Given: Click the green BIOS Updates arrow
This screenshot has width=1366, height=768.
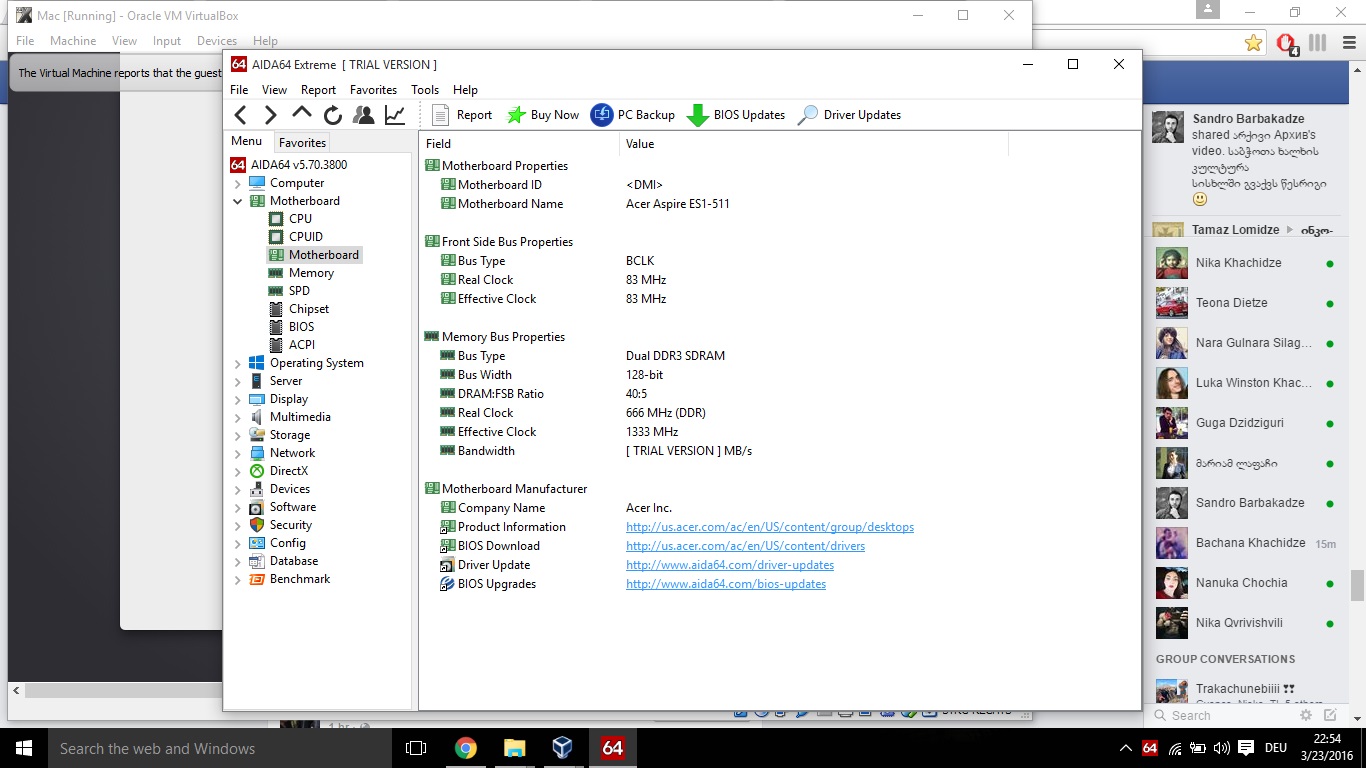Looking at the screenshot, I should [697, 115].
